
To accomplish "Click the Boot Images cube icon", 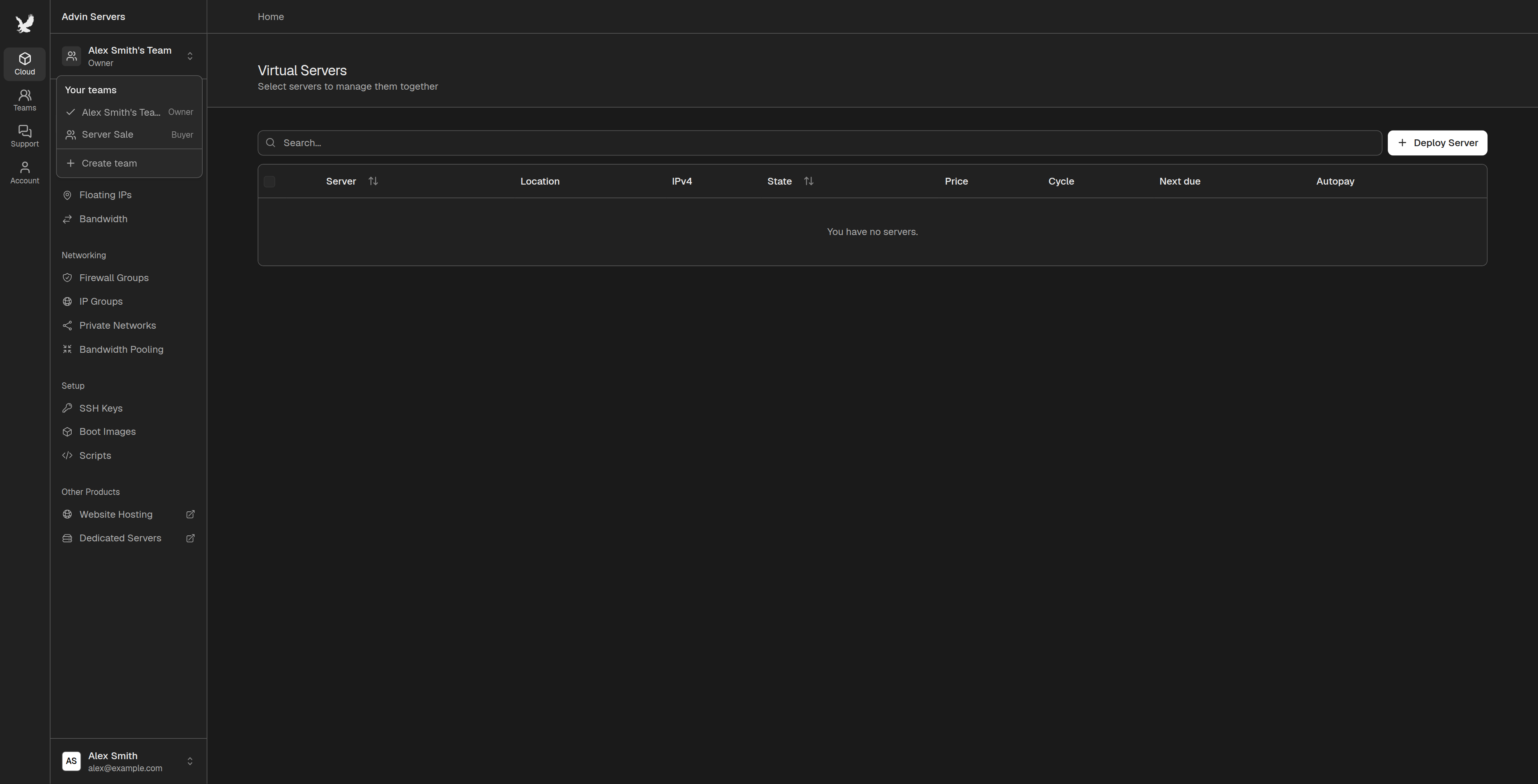I will point(67,432).
